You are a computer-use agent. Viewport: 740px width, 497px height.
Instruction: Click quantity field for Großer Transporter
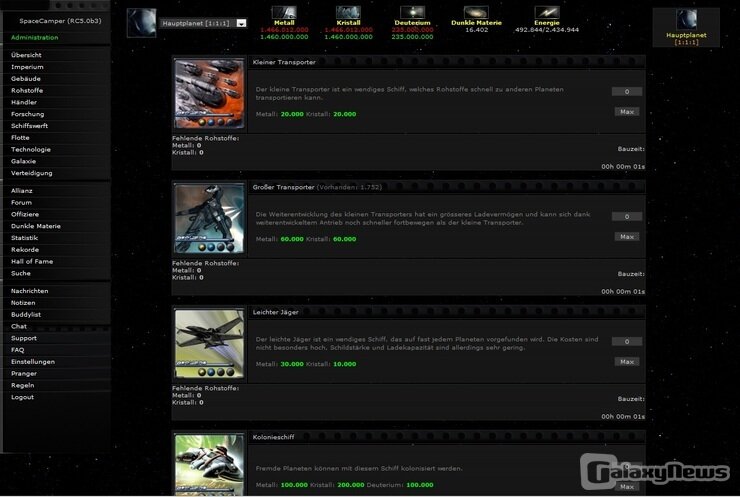[x=627, y=217]
